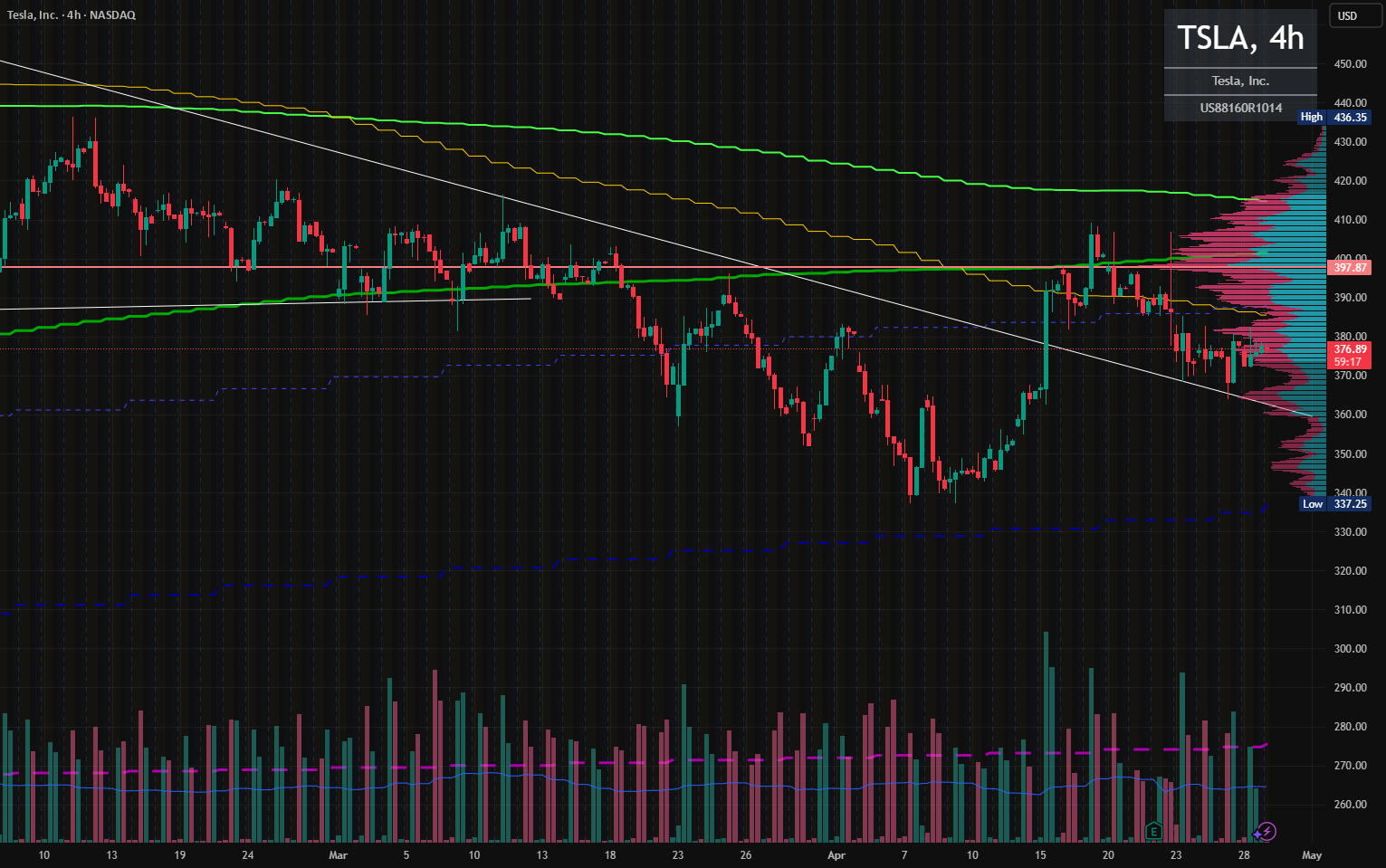Click the Apr label on the time axis
Screen dimensions: 1386x868
tap(836, 855)
